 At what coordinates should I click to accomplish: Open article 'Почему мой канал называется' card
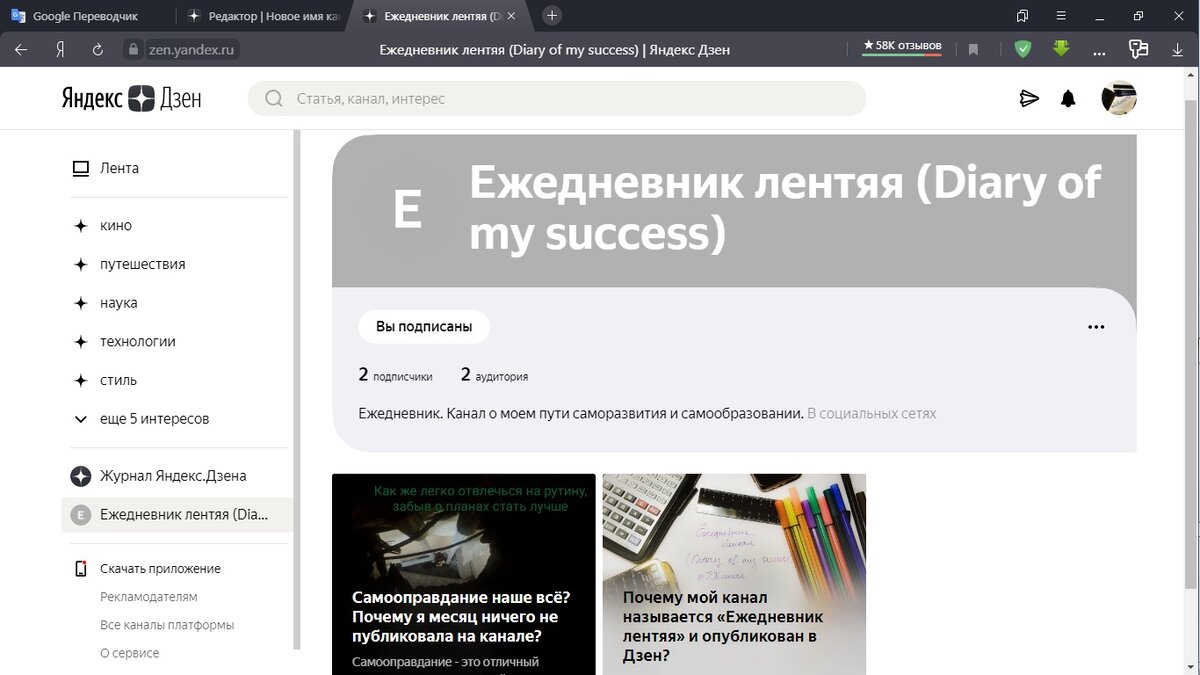pyautogui.click(x=734, y=574)
